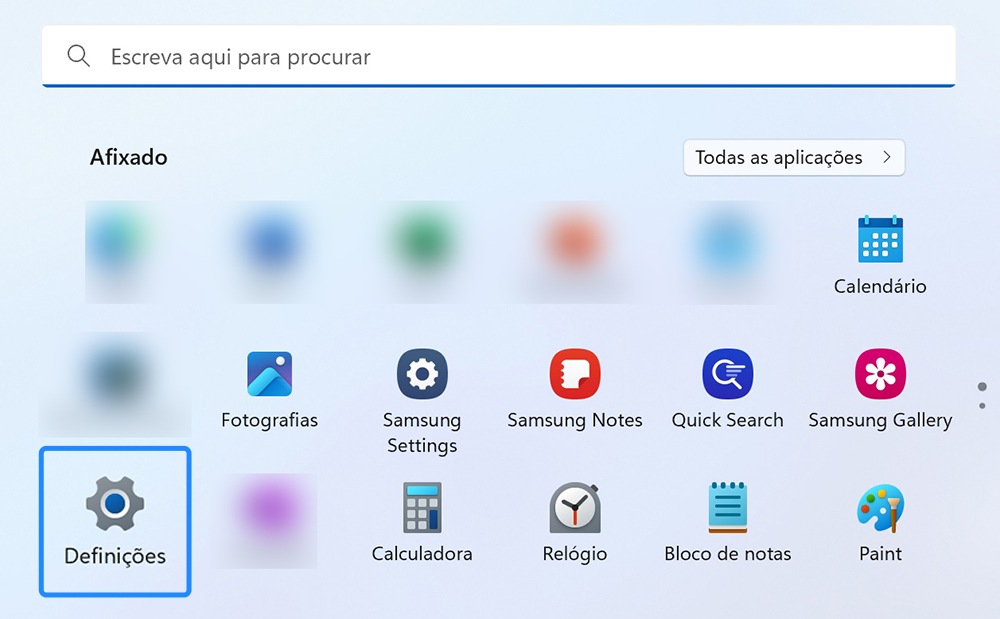
Task: Open Bloco de notas
Action: pos(727,523)
